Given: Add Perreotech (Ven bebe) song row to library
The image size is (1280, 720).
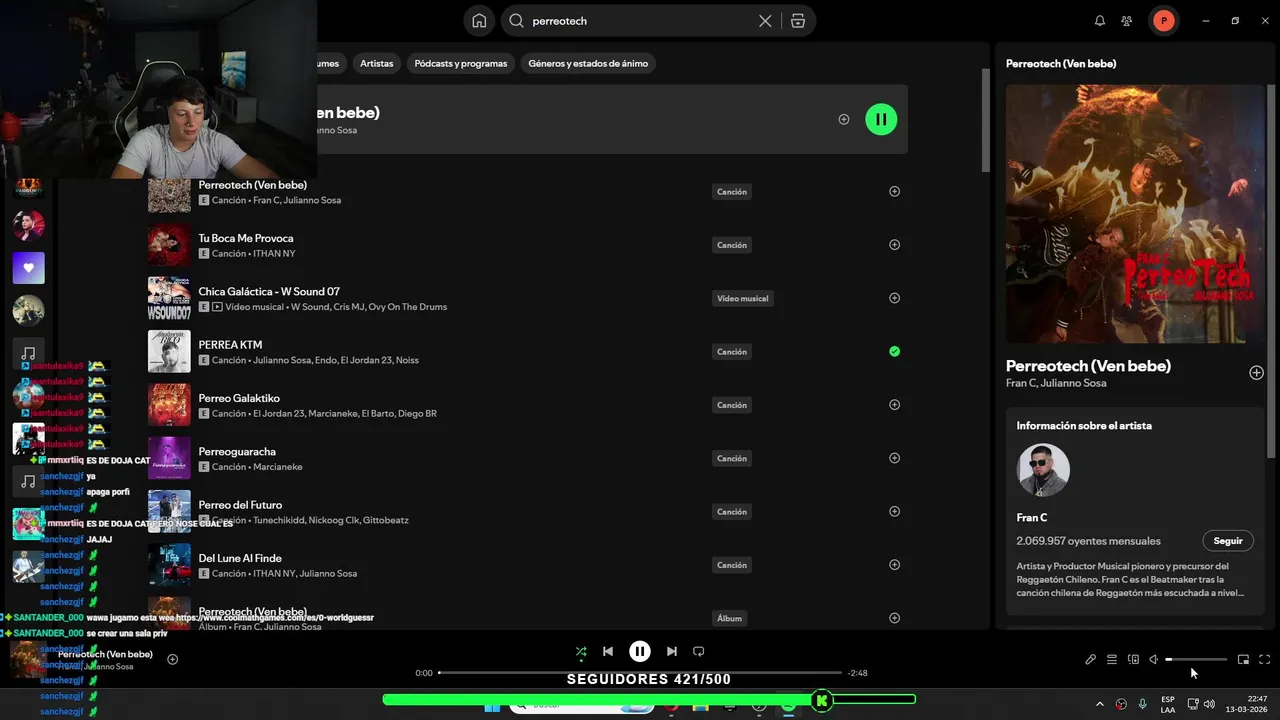Looking at the screenshot, I should pos(894,191).
